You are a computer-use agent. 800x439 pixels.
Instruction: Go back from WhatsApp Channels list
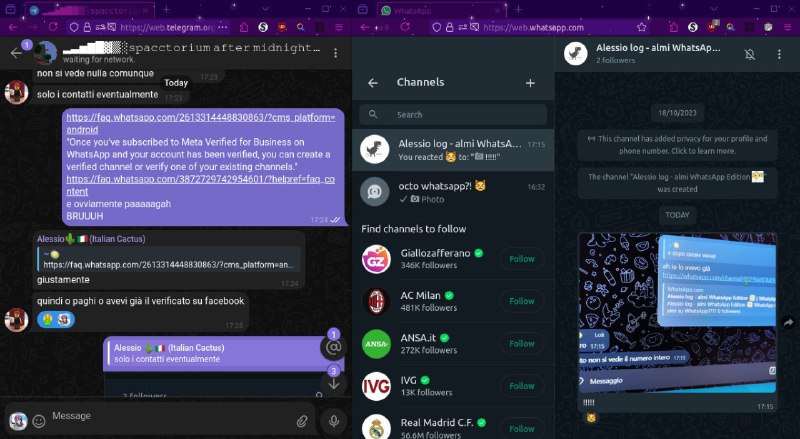[x=373, y=83]
